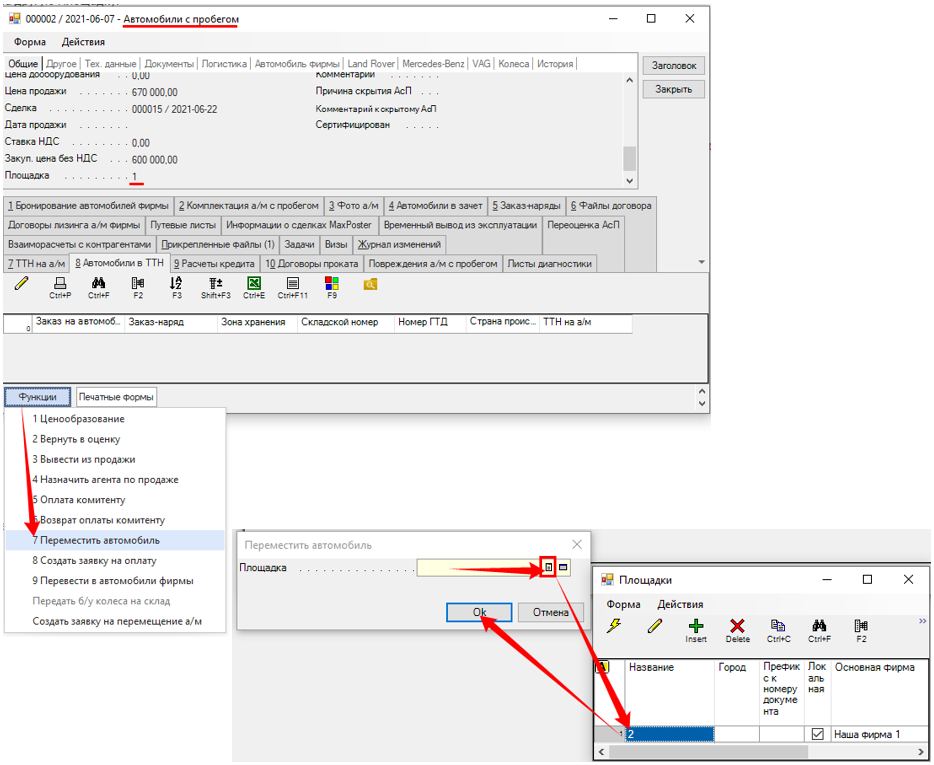Click the colored squares icon labeled F9
Screen dimensions: 934x765
[x=332, y=284]
